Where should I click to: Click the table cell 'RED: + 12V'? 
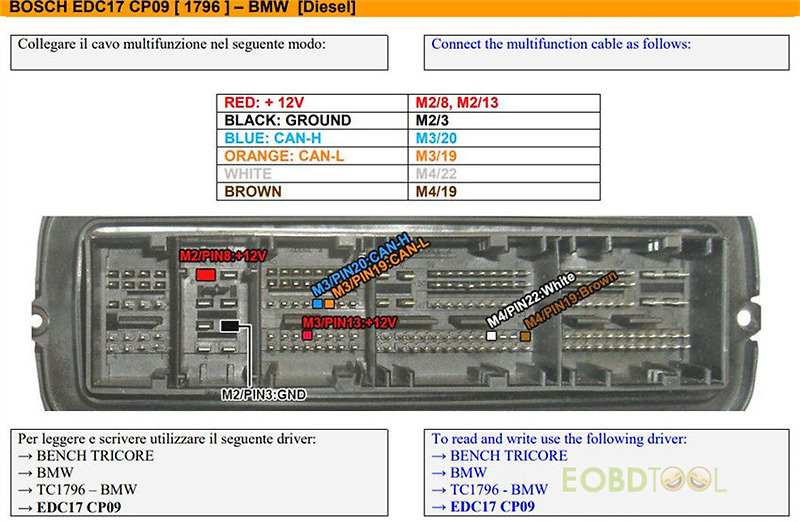pyautogui.click(x=312, y=103)
